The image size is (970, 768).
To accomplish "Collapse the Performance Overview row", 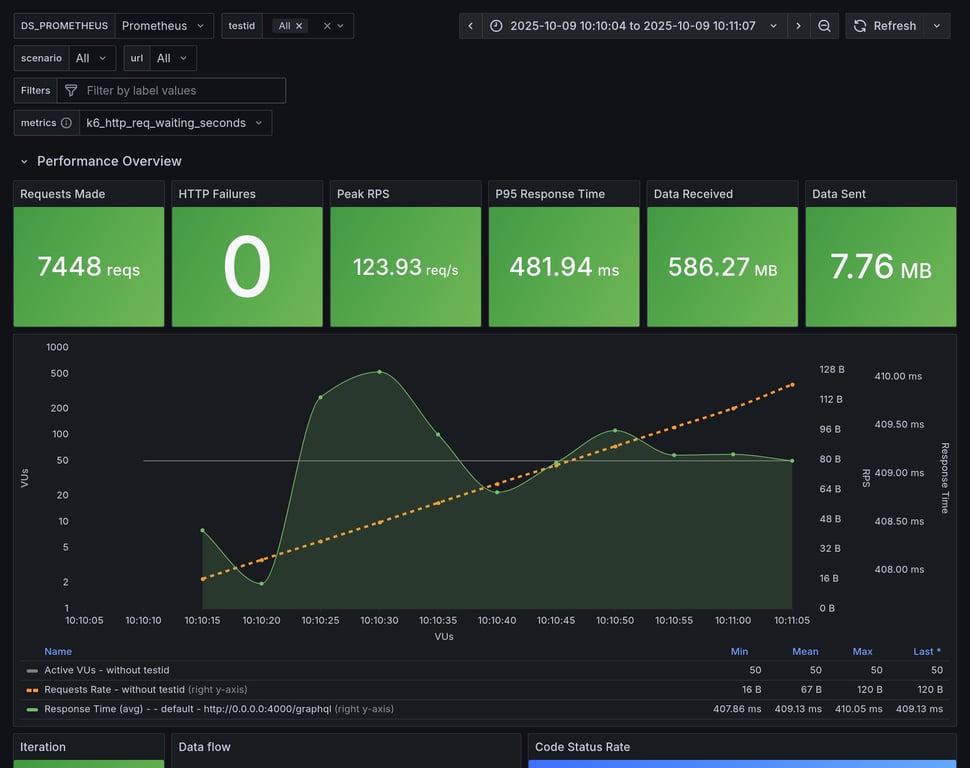I will (x=26, y=161).
